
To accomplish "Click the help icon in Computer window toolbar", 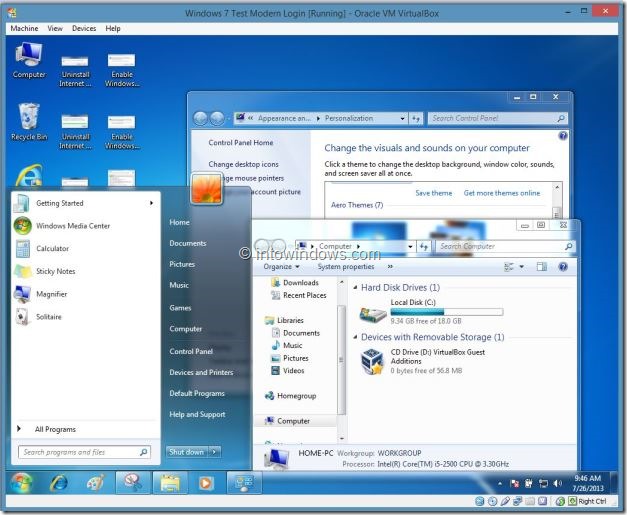I will point(563,267).
